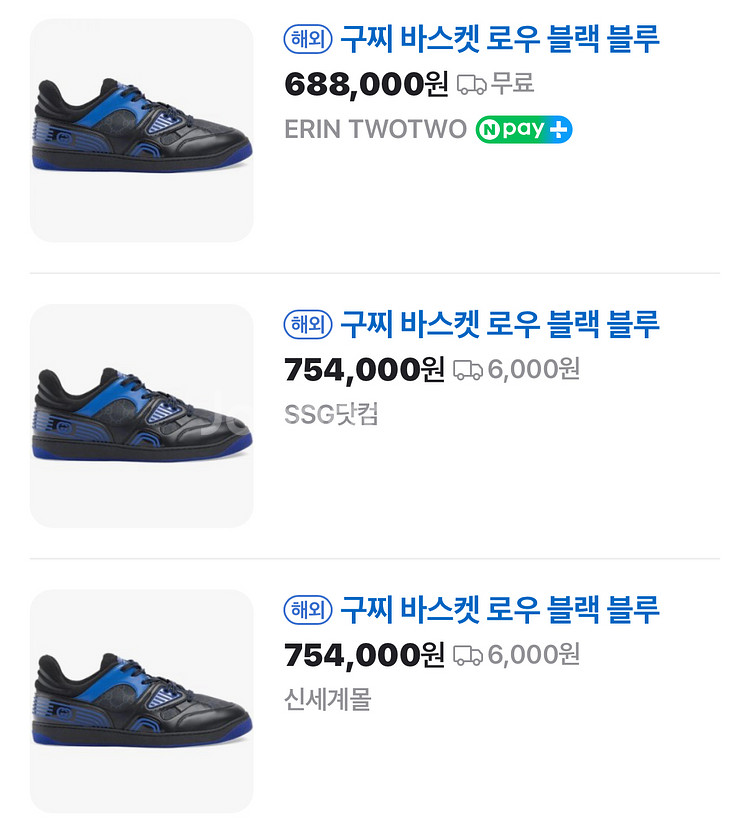Click the truck icon in the SSG닷컴 listing

(468, 370)
